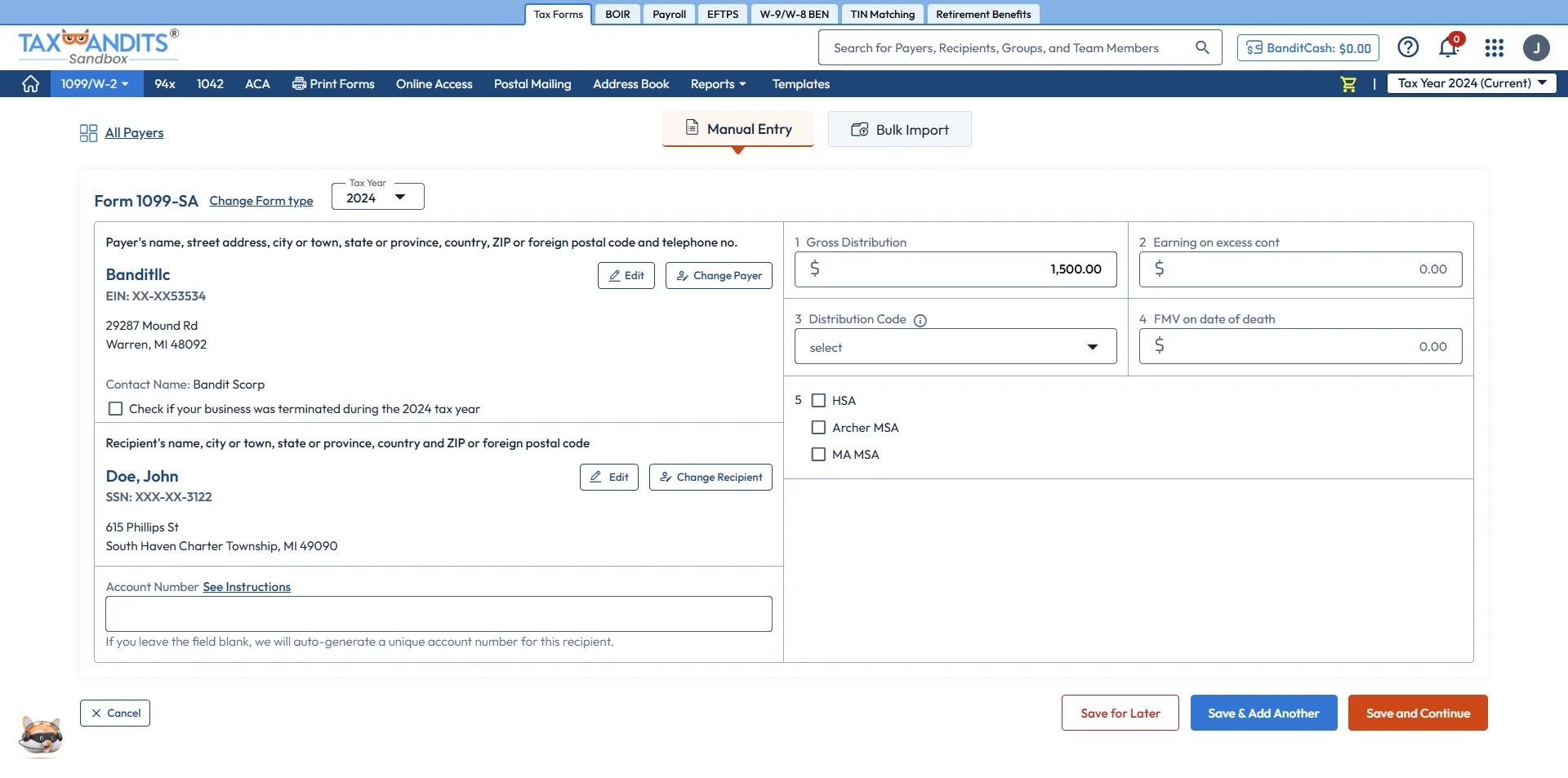Image resolution: width=1568 pixels, height=778 pixels.
Task: Open the See Instructions link
Action: tap(247, 586)
